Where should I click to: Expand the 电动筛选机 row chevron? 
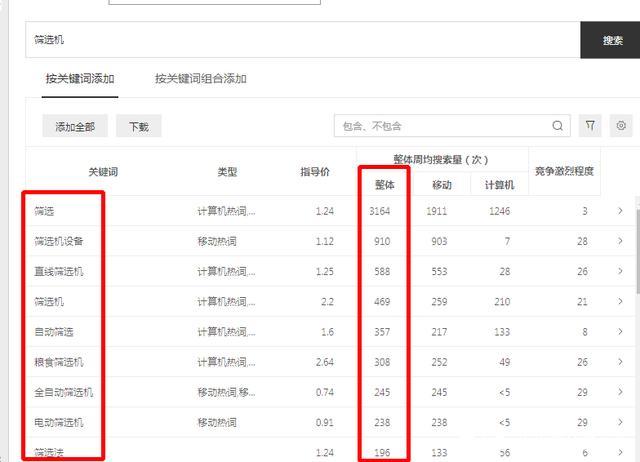[x=620, y=422]
